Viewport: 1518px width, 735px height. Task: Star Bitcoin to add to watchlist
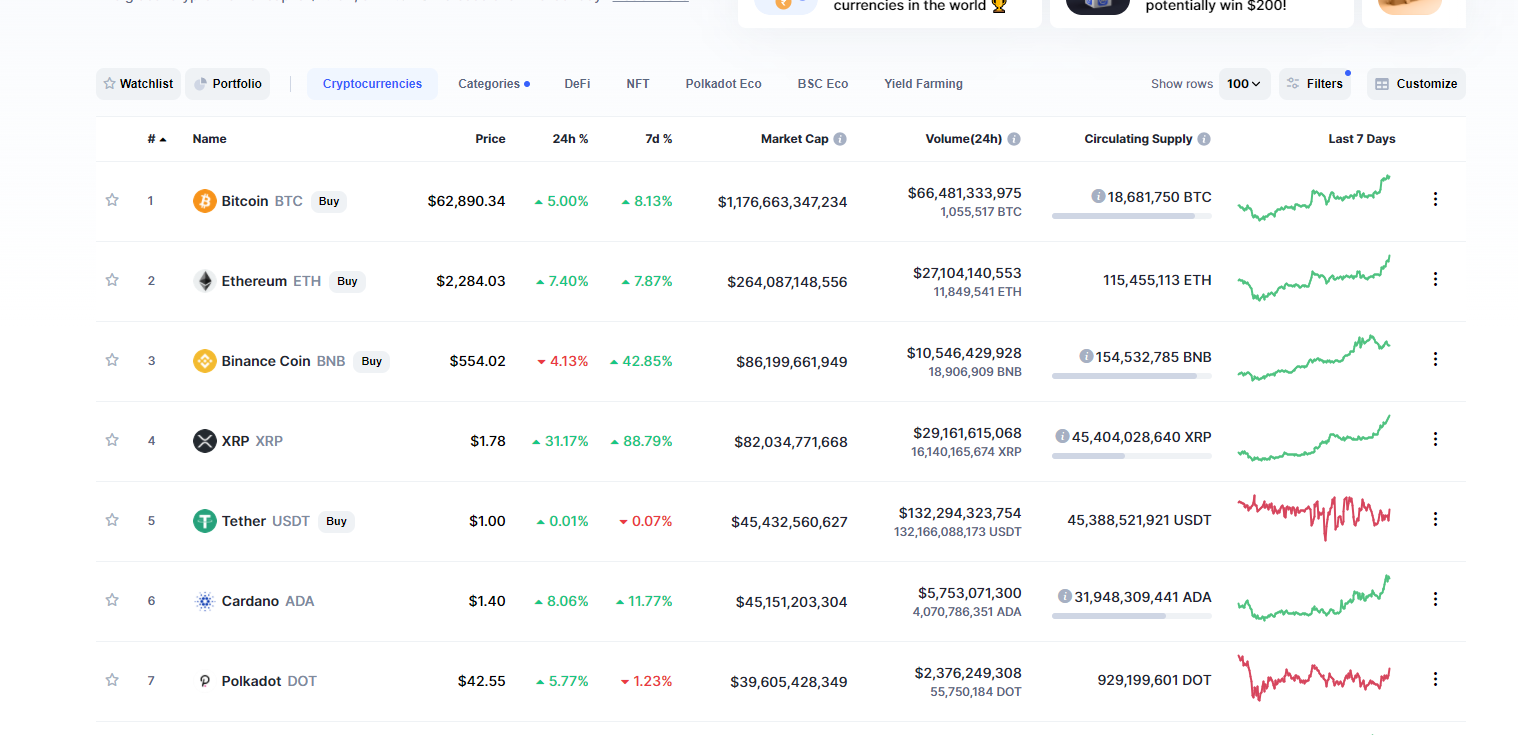[x=112, y=200]
